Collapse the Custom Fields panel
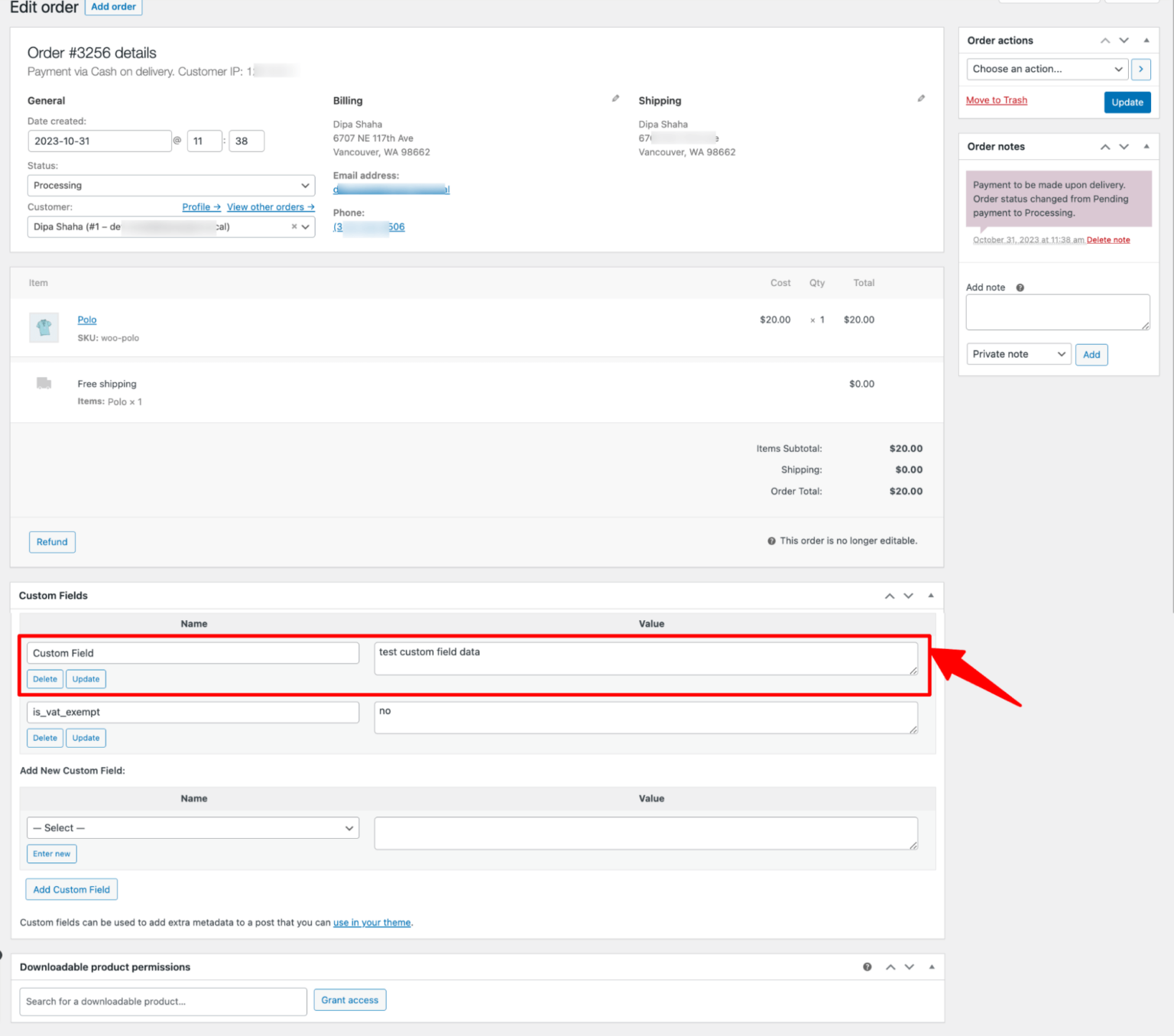1174x1036 pixels. coord(930,596)
